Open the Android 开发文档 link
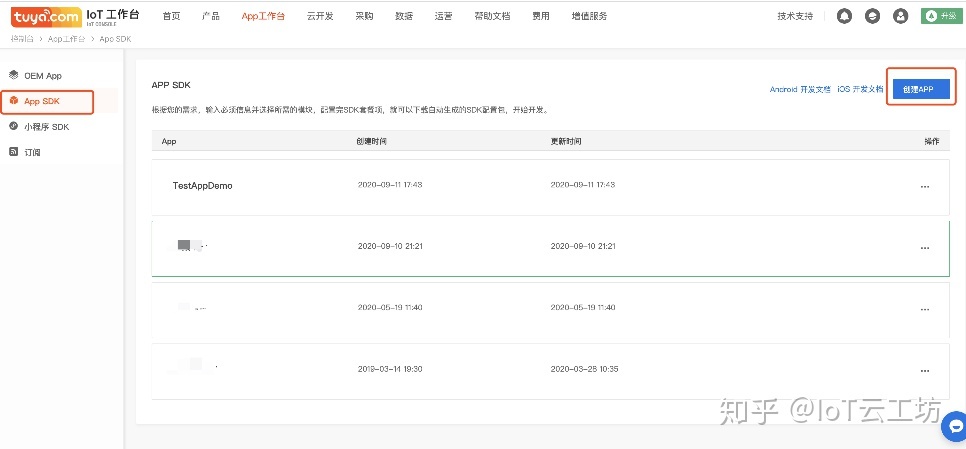Viewport: 966px width, 449px height. tap(799, 90)
